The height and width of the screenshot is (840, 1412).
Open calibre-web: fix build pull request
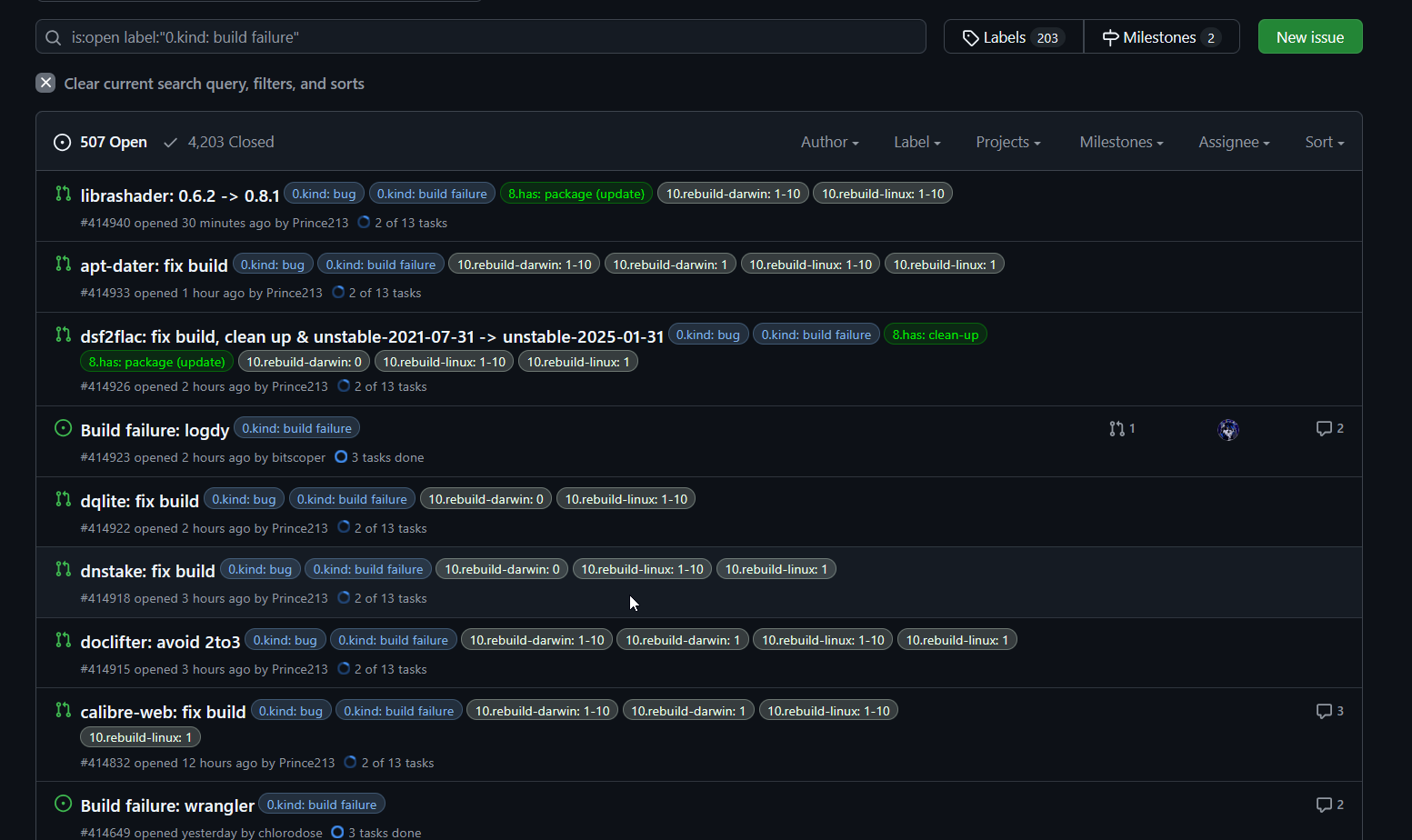coord(163,712)
